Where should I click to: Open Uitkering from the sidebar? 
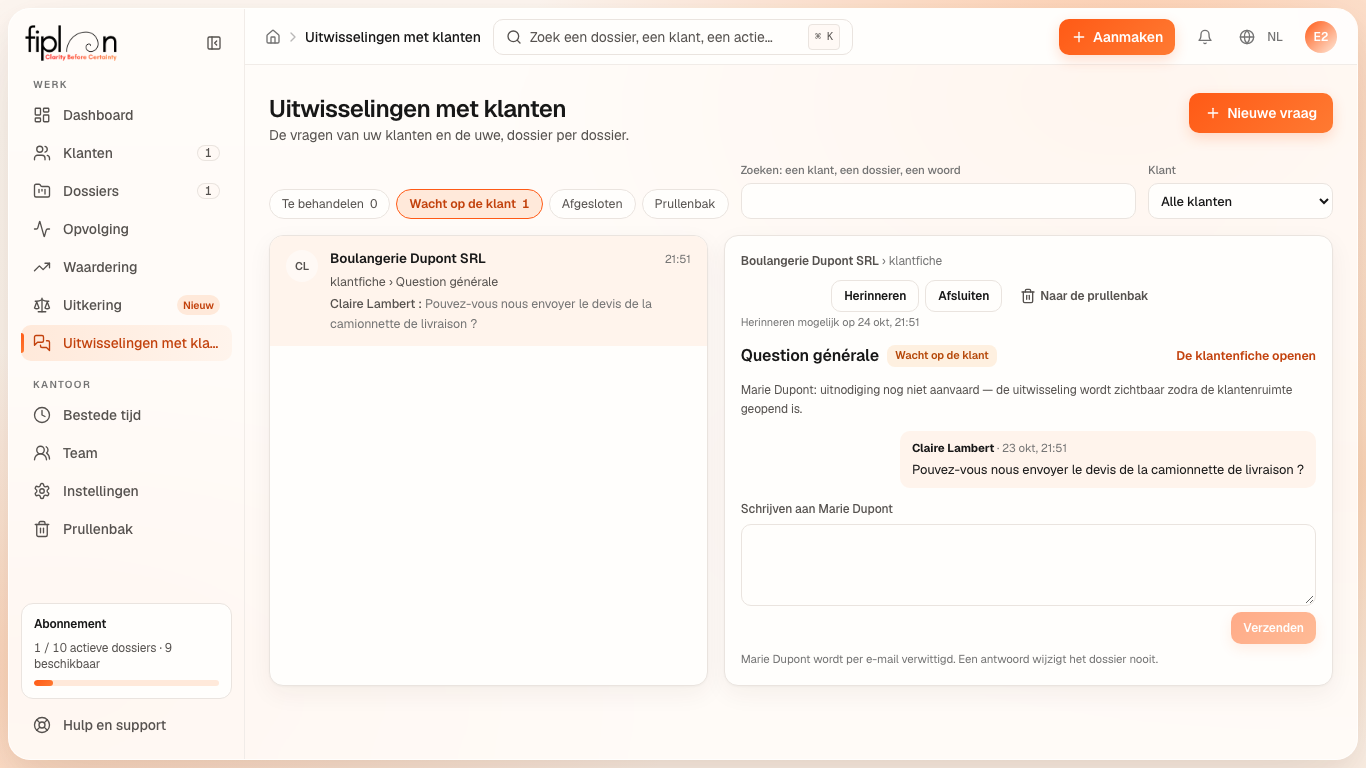126,305
